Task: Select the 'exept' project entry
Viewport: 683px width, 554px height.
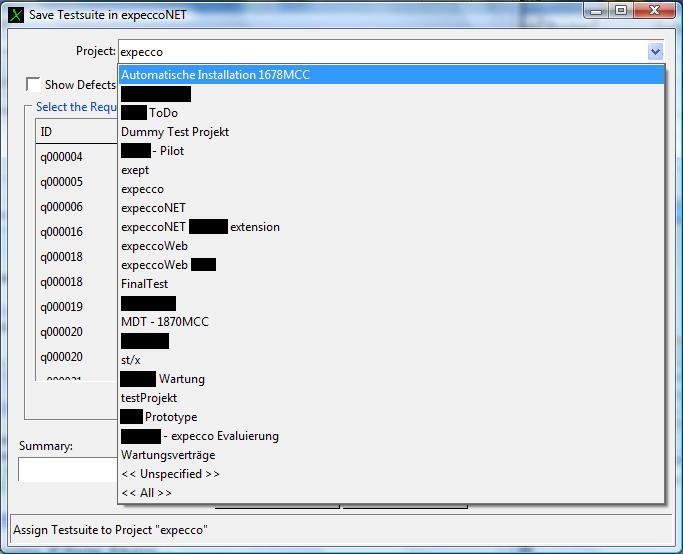Action: point(135,170)
